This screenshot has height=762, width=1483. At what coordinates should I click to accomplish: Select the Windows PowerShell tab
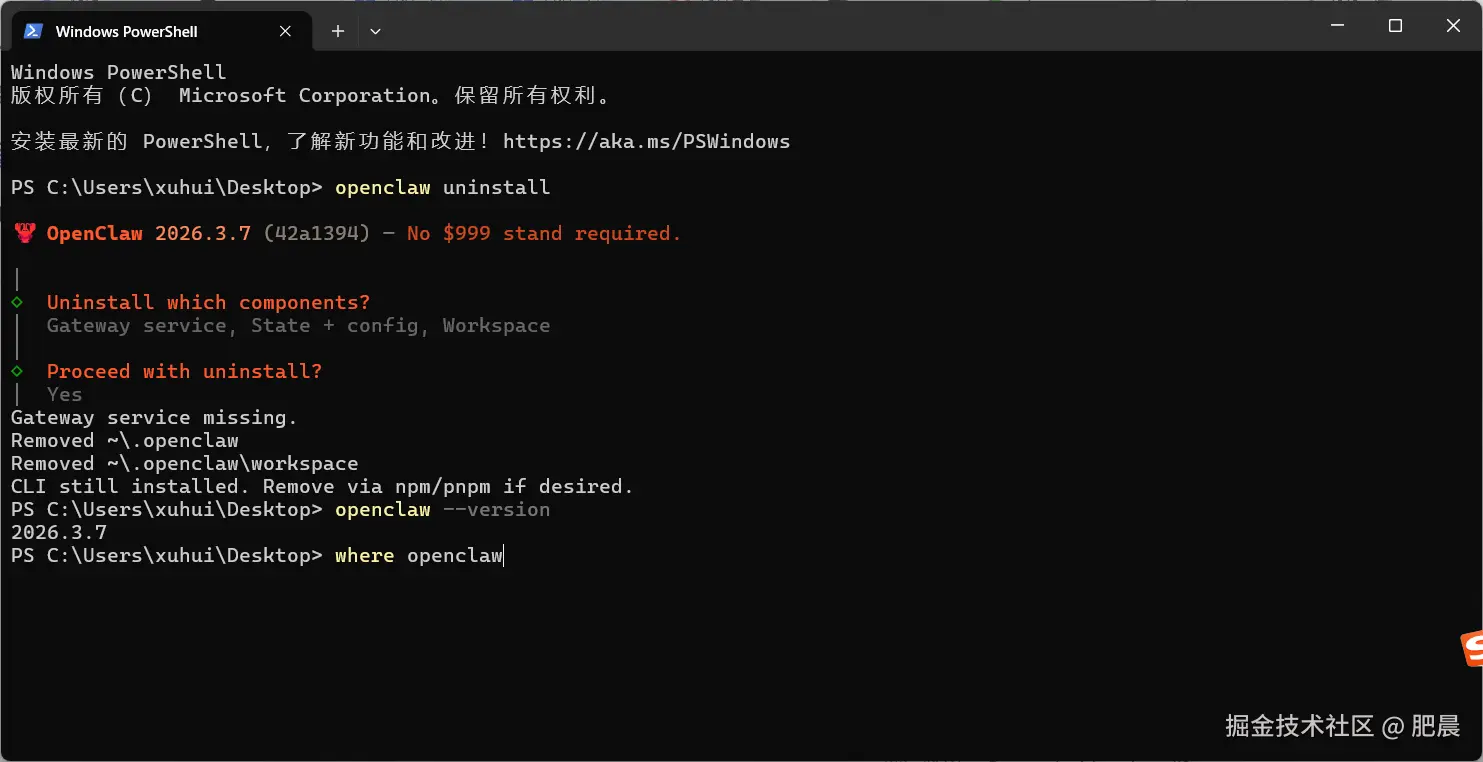pyautogui.click(x=126, y=31)
